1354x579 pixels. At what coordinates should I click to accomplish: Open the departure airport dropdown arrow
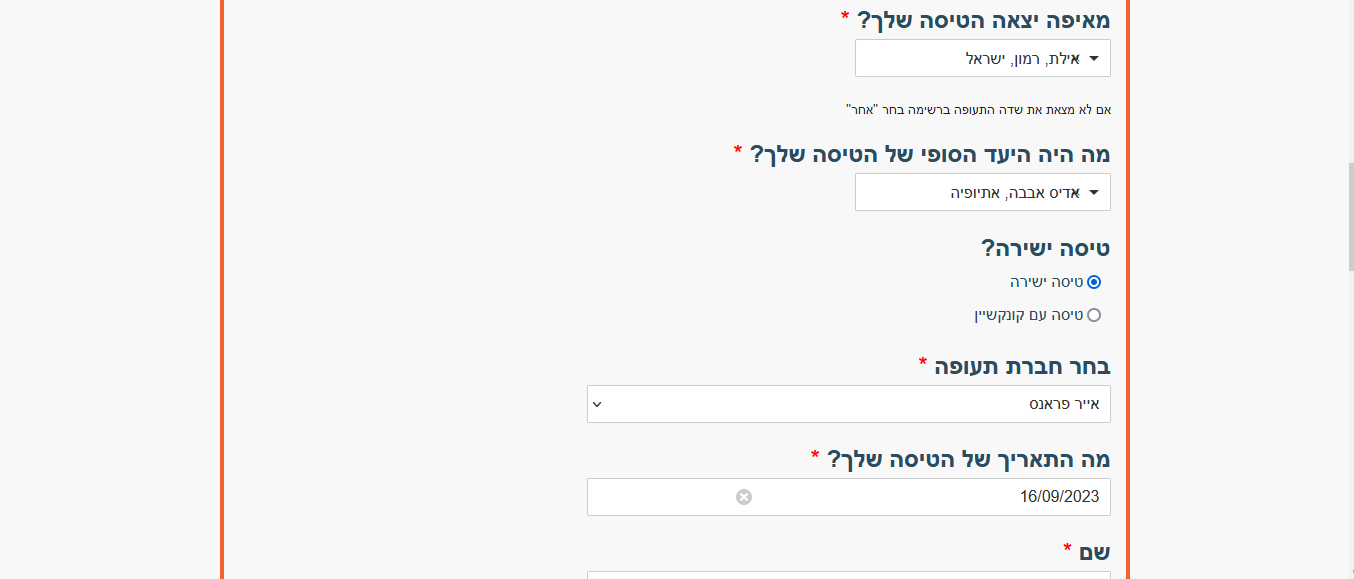(1093, 59)
